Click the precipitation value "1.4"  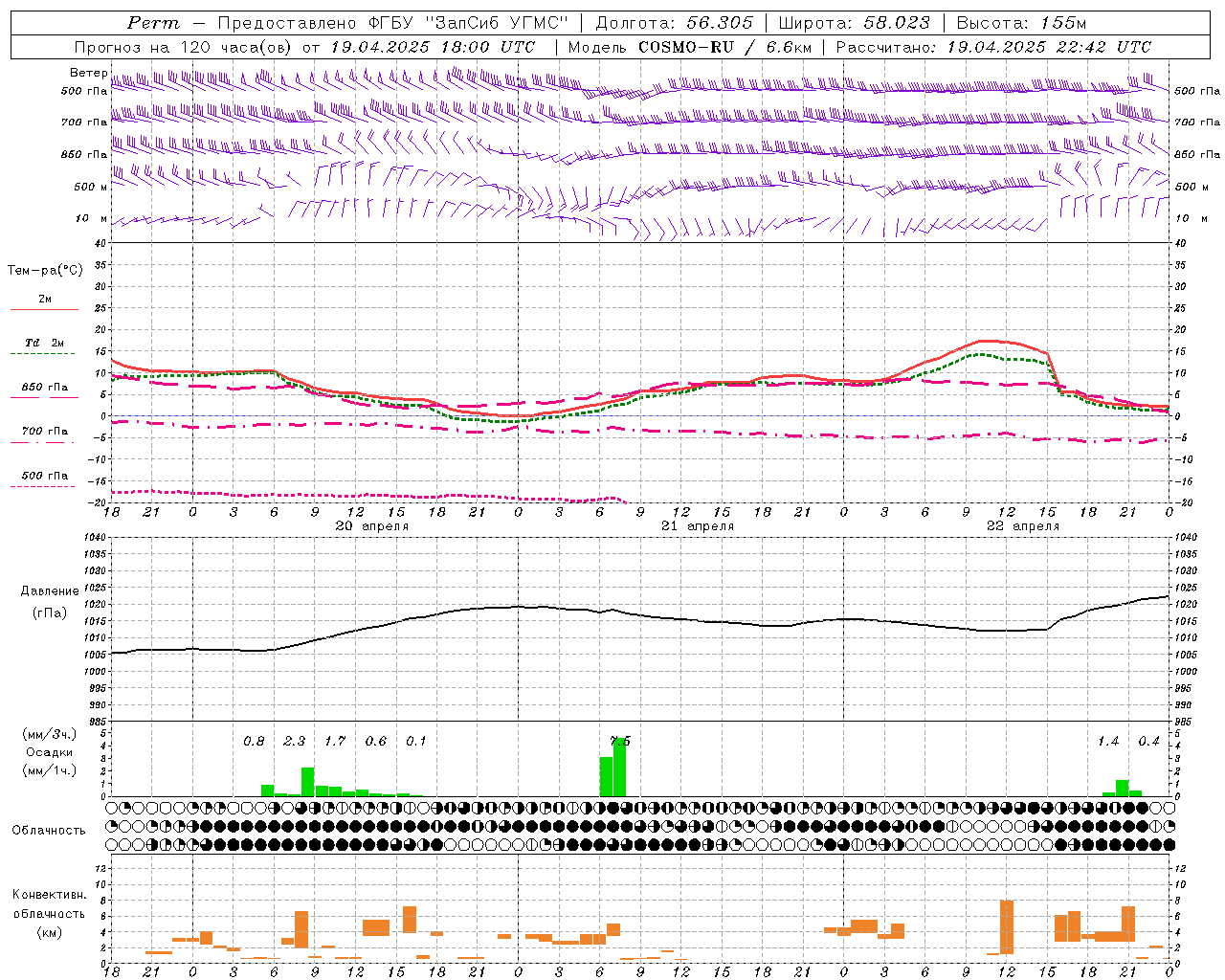[x=1108, y=742]
